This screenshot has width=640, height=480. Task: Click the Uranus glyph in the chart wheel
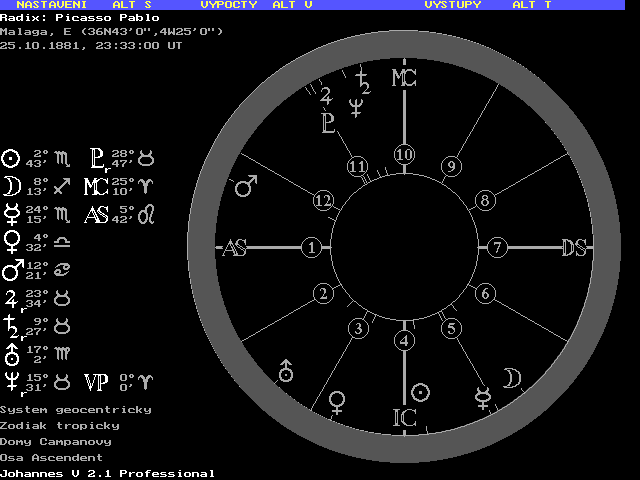pos(287,371)
